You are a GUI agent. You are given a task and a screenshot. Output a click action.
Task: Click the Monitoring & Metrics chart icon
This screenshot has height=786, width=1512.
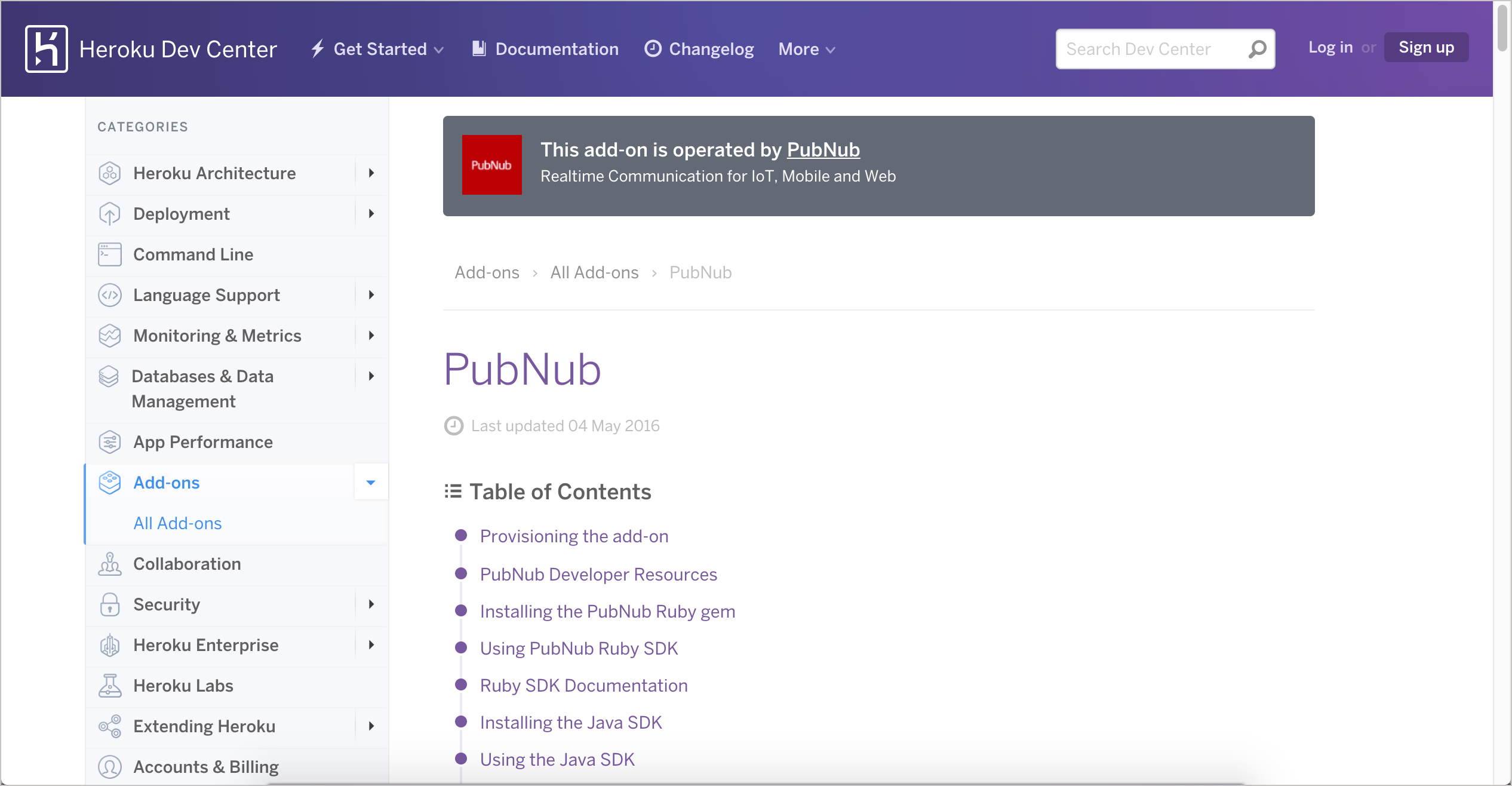(110, 336)
